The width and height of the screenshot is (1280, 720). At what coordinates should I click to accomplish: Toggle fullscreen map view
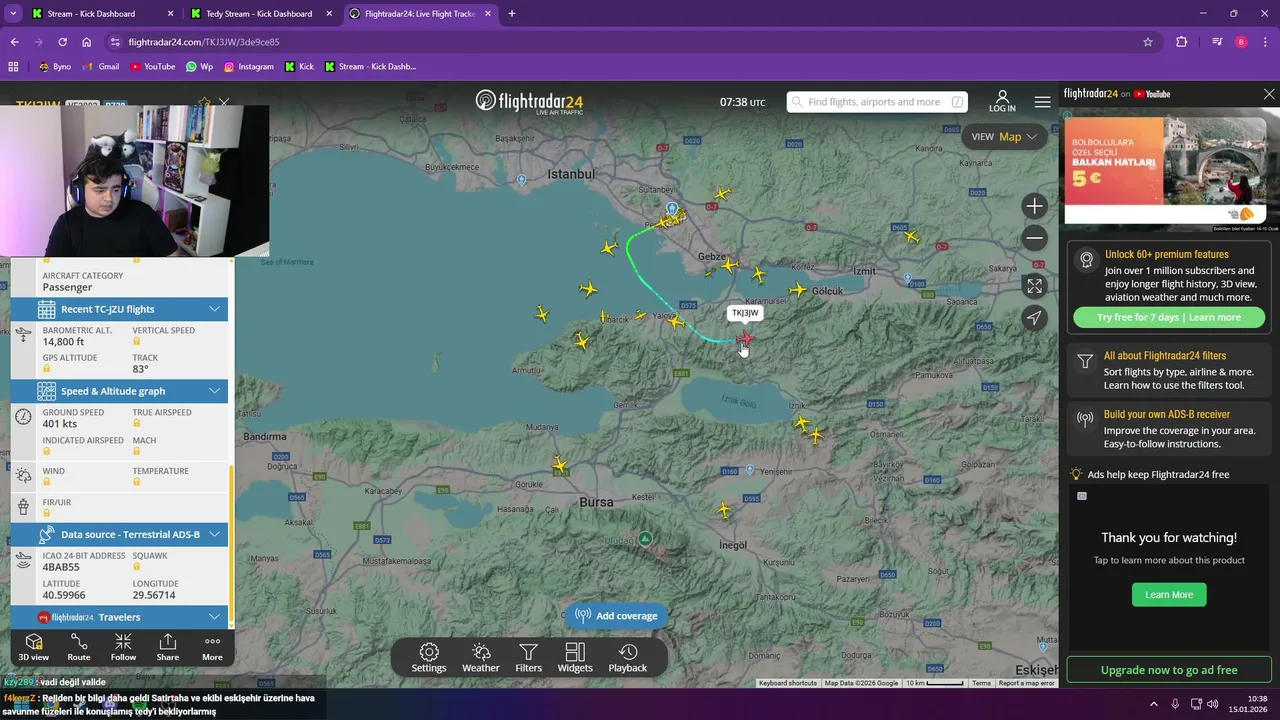tap(1034, 286)
